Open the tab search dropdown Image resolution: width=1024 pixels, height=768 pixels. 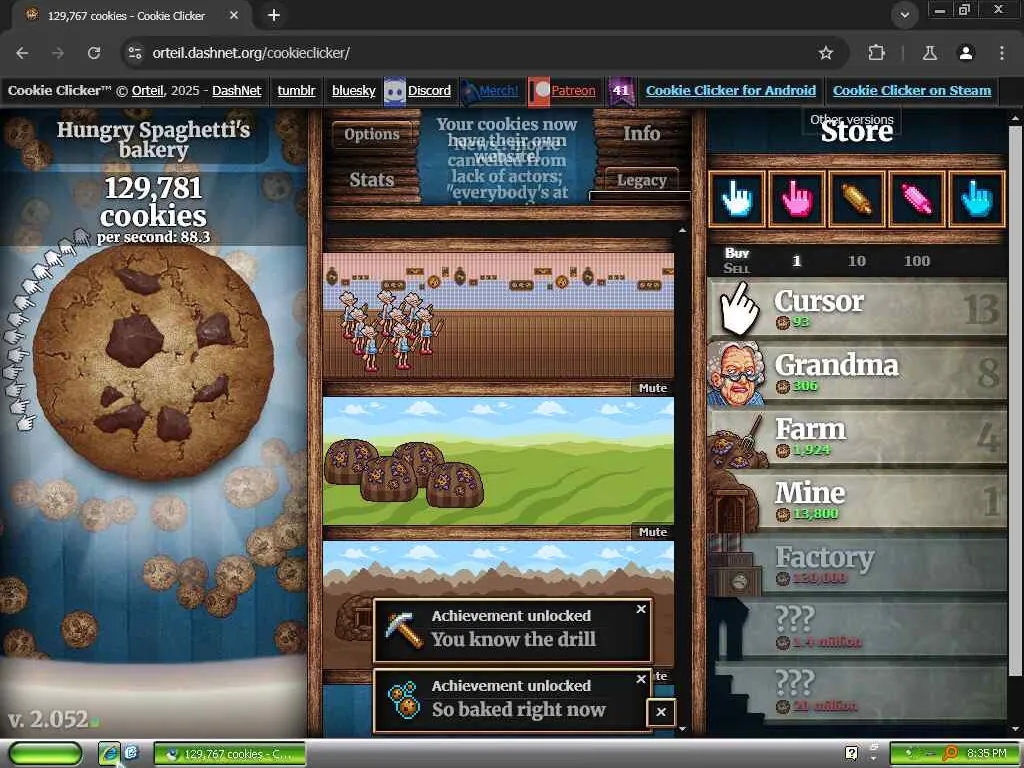[904, 14]
